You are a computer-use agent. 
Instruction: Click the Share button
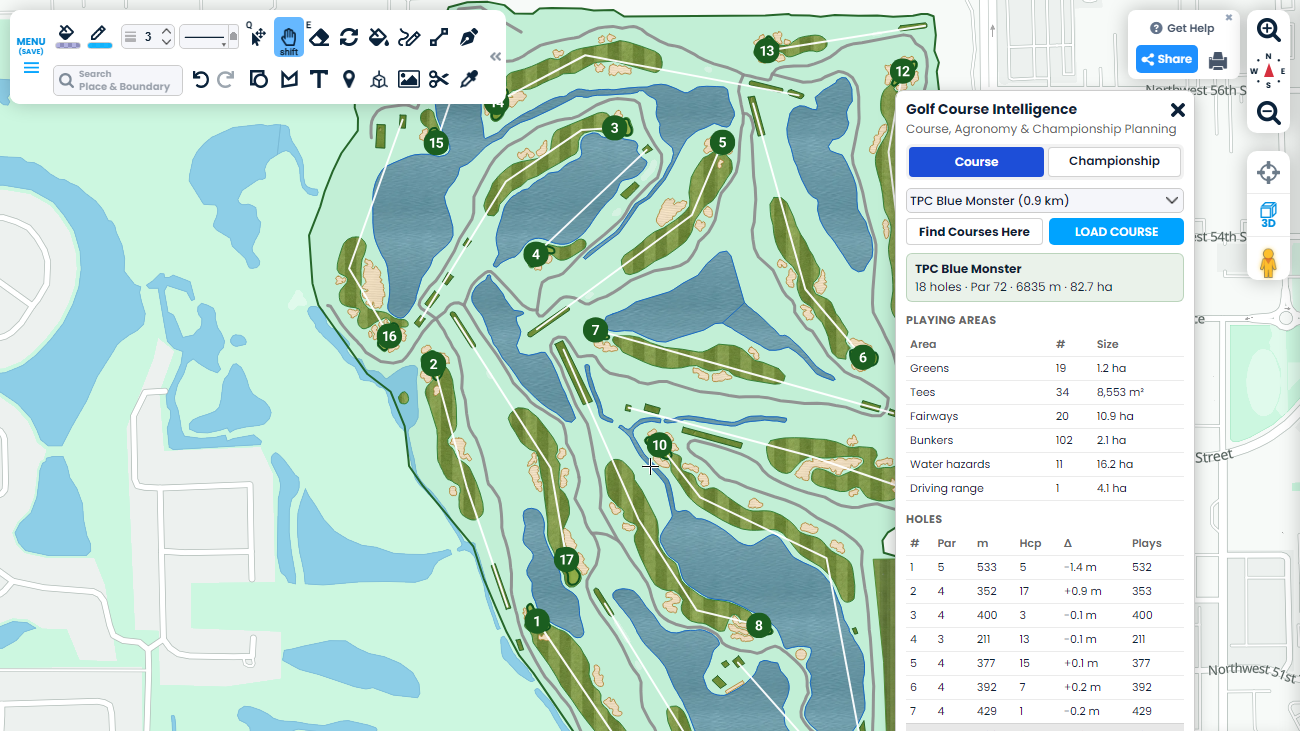click(1167, 59)
